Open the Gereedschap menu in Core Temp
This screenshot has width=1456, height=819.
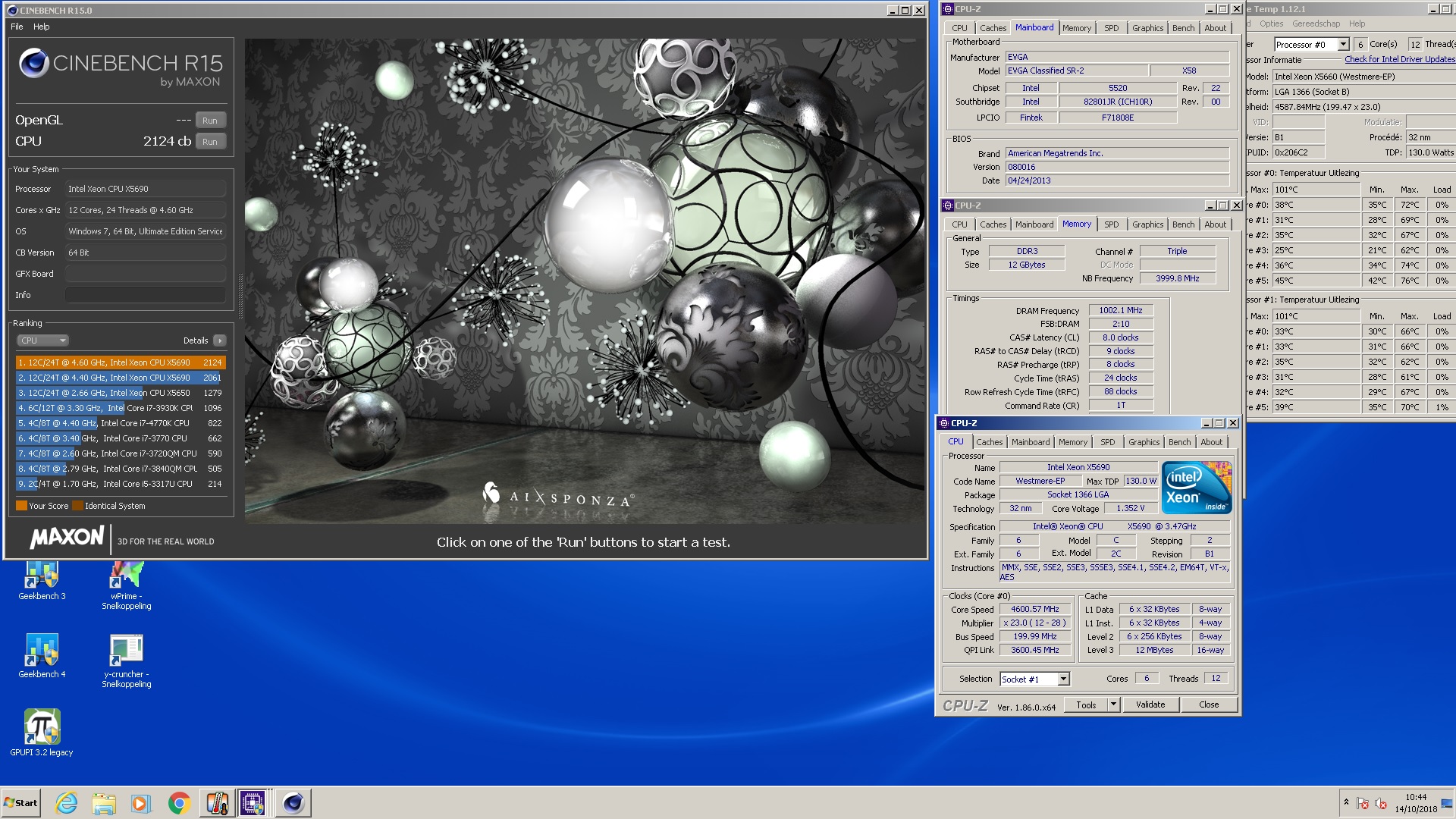(x=1316, y=24)
